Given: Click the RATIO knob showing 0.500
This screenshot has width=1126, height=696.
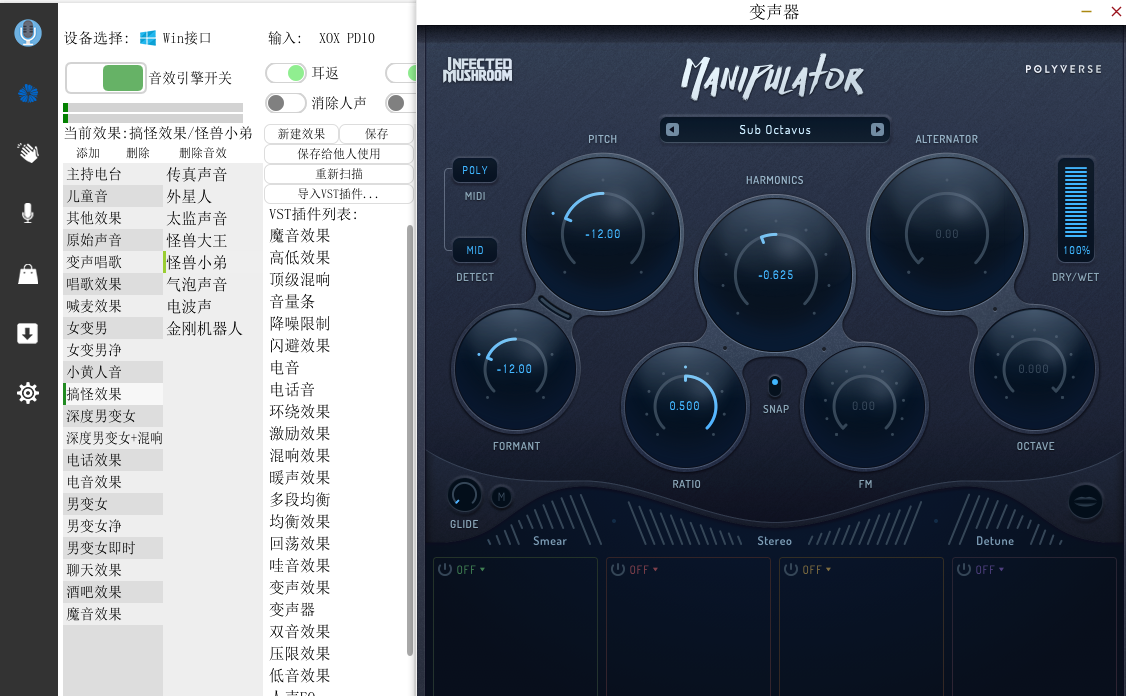Looking at the screenshot, I should coord(684,406).
